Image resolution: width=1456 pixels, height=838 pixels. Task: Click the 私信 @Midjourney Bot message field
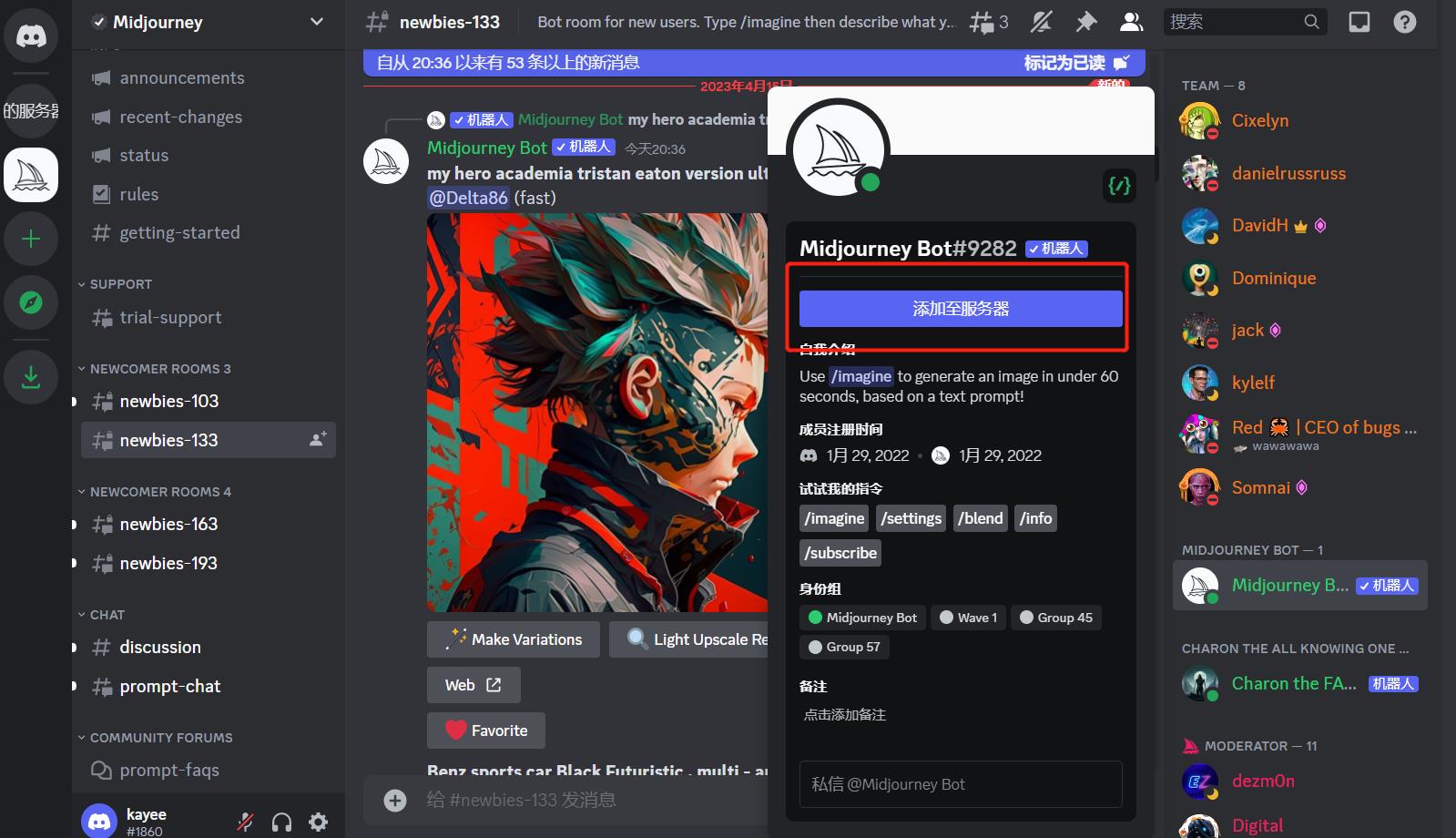[x=961, y=784]
